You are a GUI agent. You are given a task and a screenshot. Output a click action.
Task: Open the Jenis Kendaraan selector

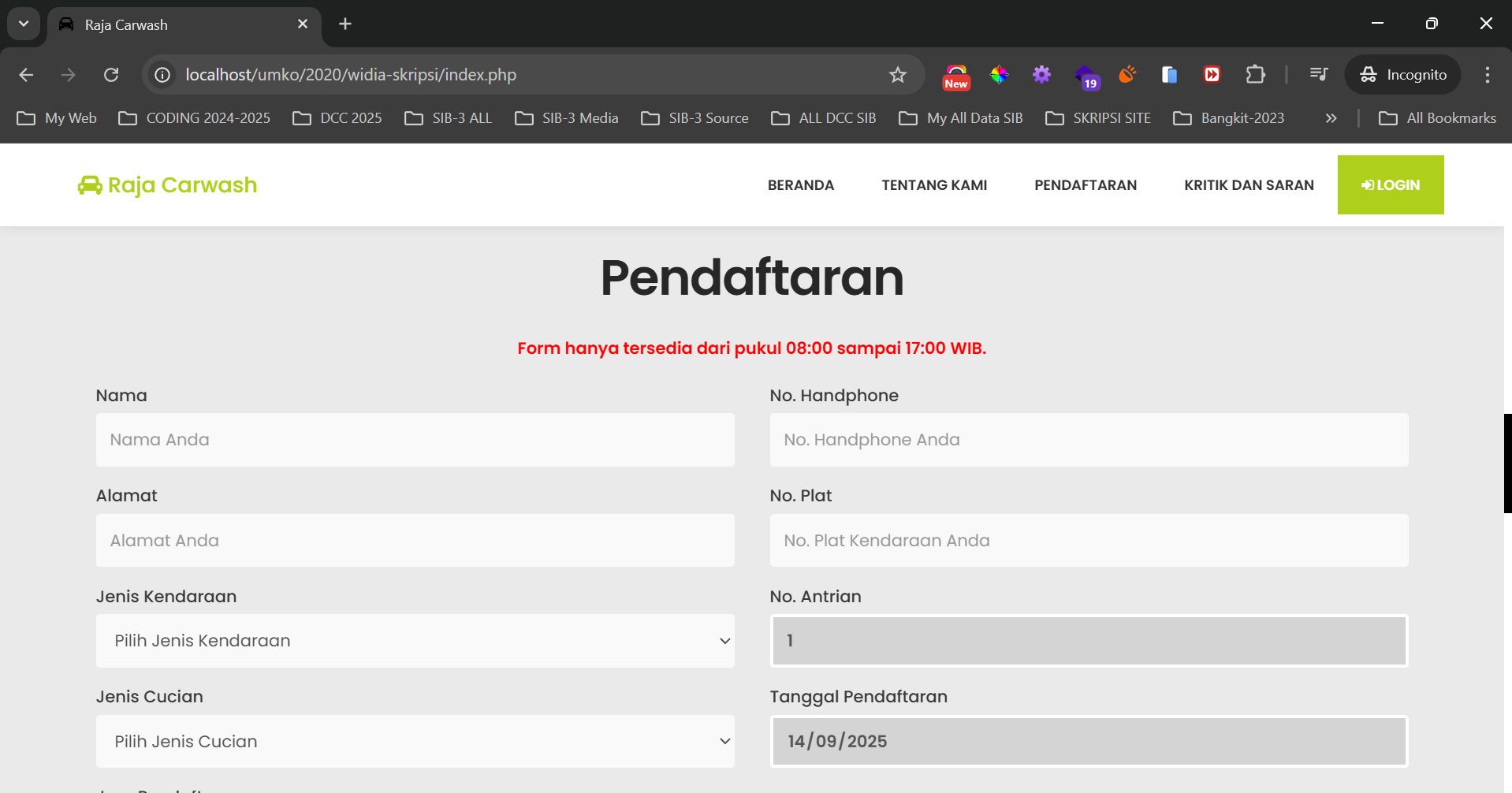(x=415, y=641)
